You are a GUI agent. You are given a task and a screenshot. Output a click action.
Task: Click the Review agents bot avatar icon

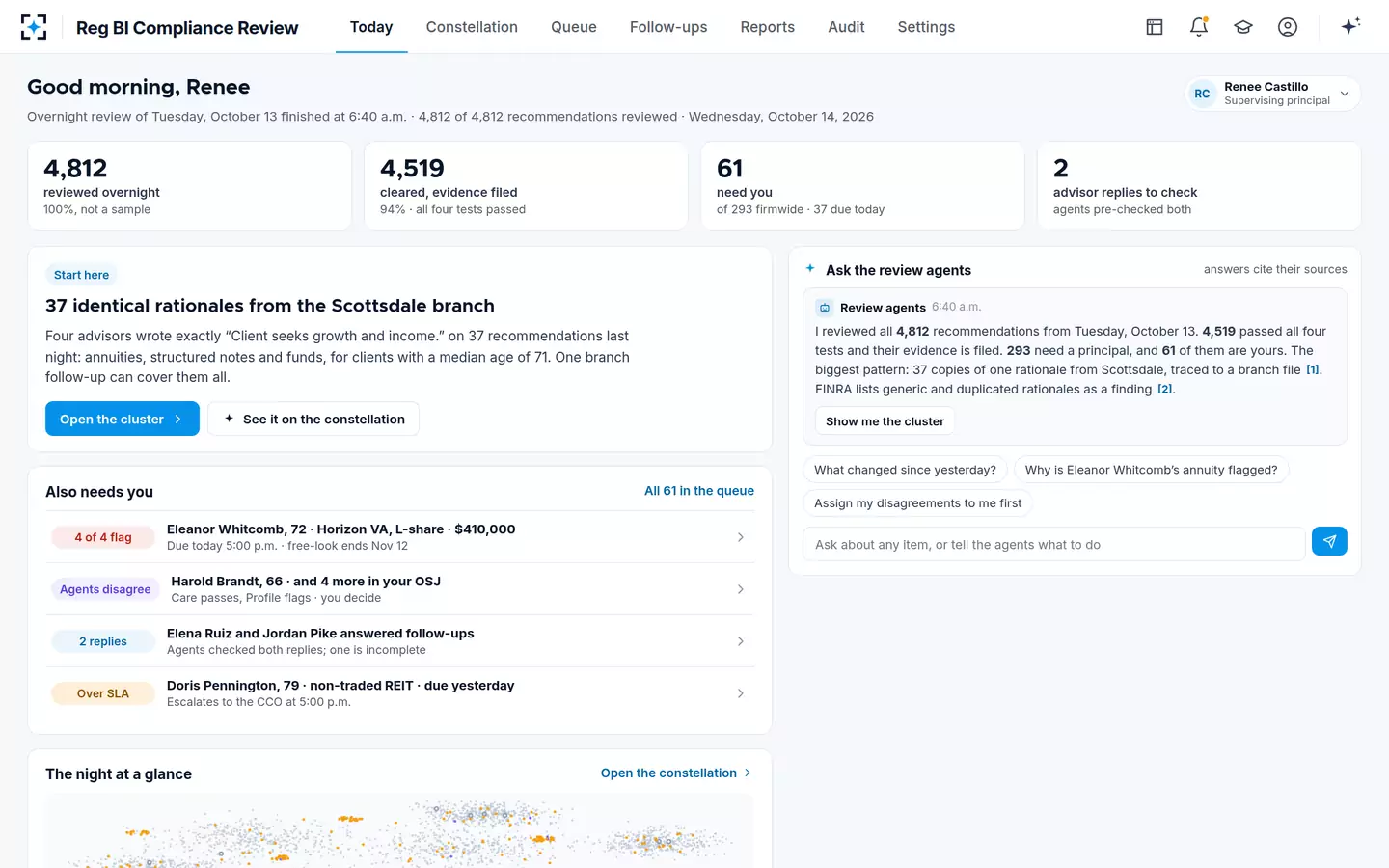pyautogui.click(x=825, y=308)
